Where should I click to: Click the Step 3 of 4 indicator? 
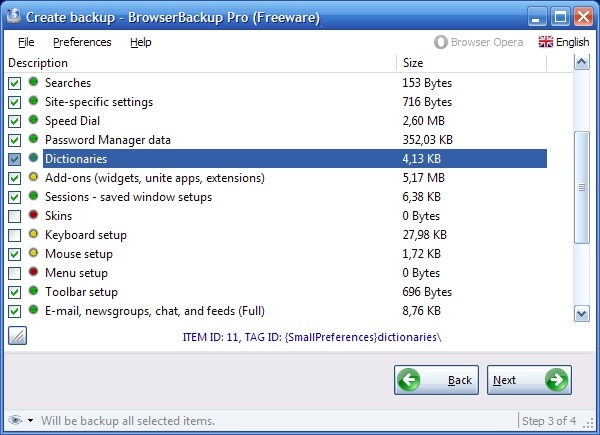point(549,421)
